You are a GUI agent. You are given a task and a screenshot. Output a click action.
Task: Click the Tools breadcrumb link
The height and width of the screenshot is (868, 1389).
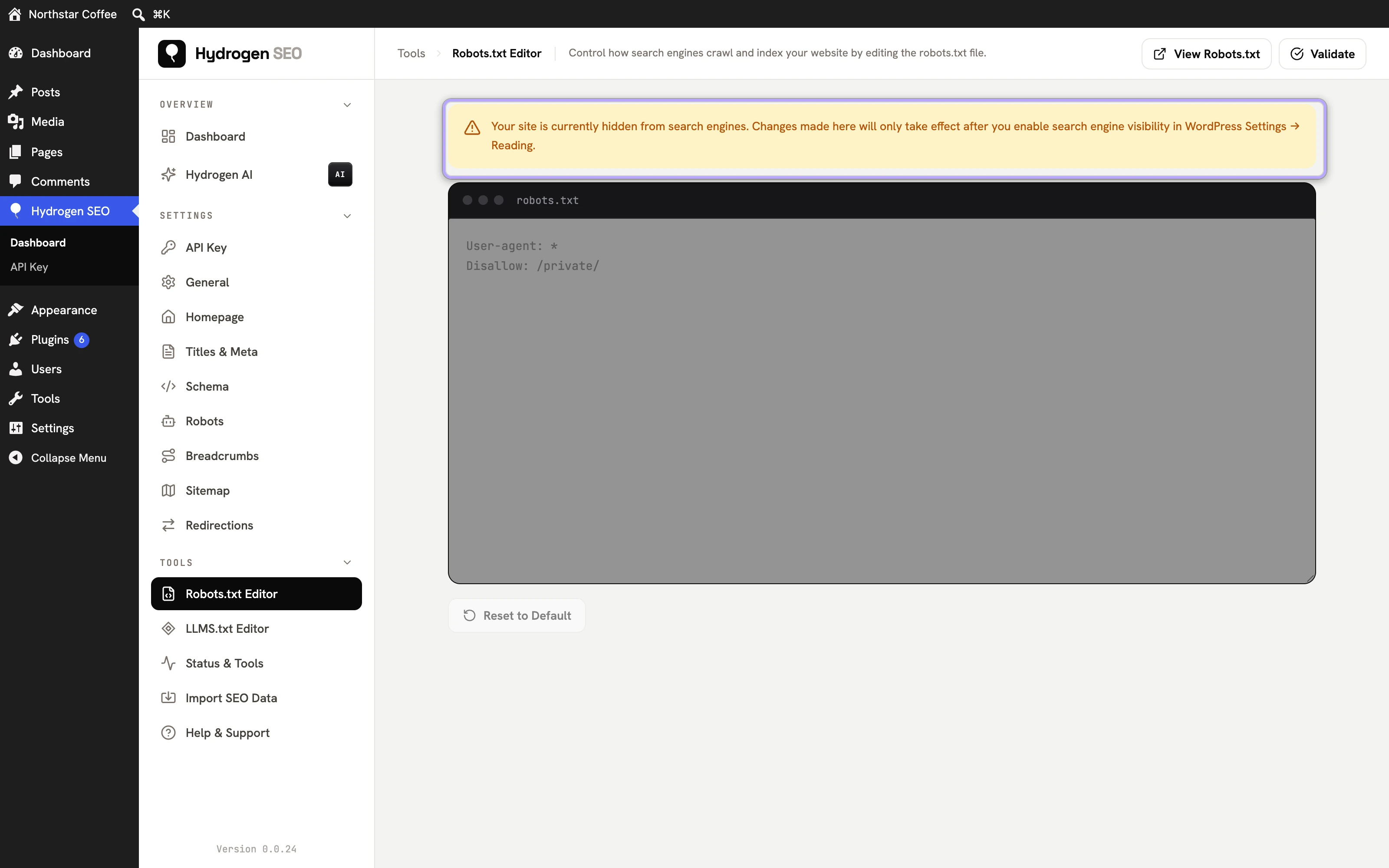click(411, 53)
